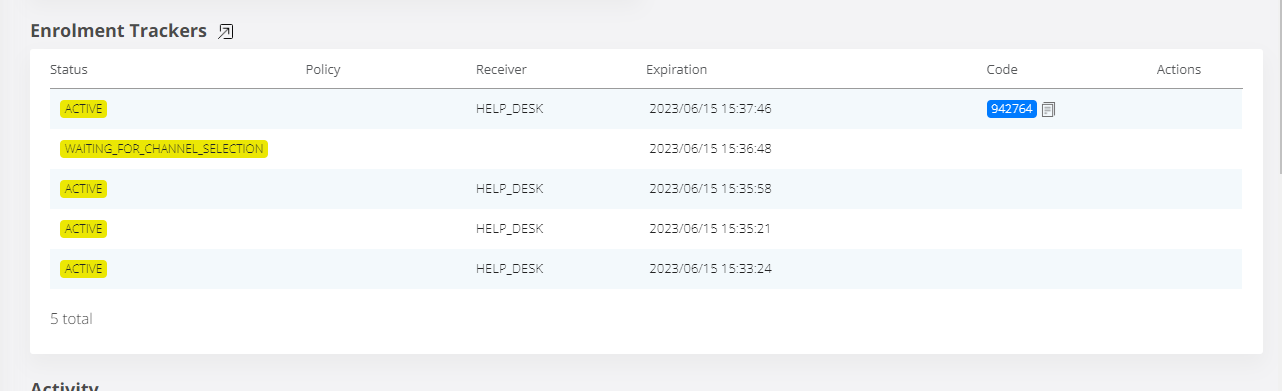Select the ACTIVE badge expiring 15:35:21
The width and height of the screenshot is (1282, 391).
pyautogui.click(x=84, y=229)
